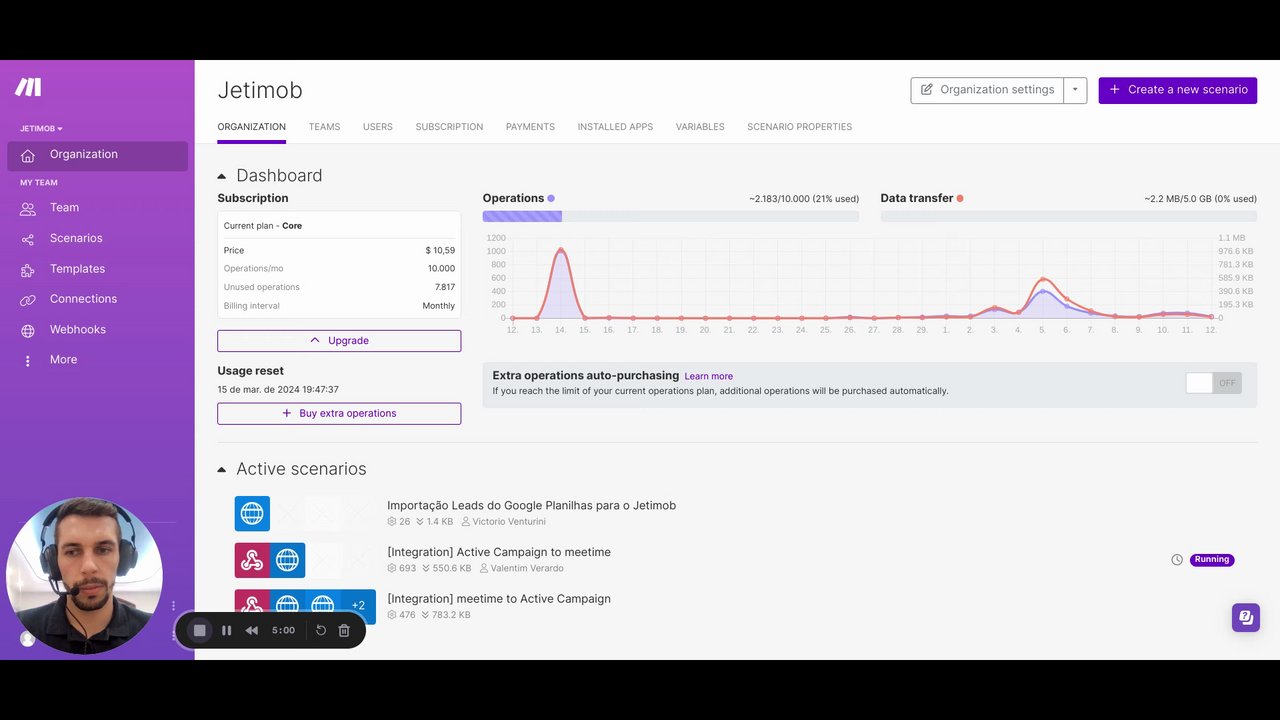Click the Price $ 10,59 value

(440, 251)
